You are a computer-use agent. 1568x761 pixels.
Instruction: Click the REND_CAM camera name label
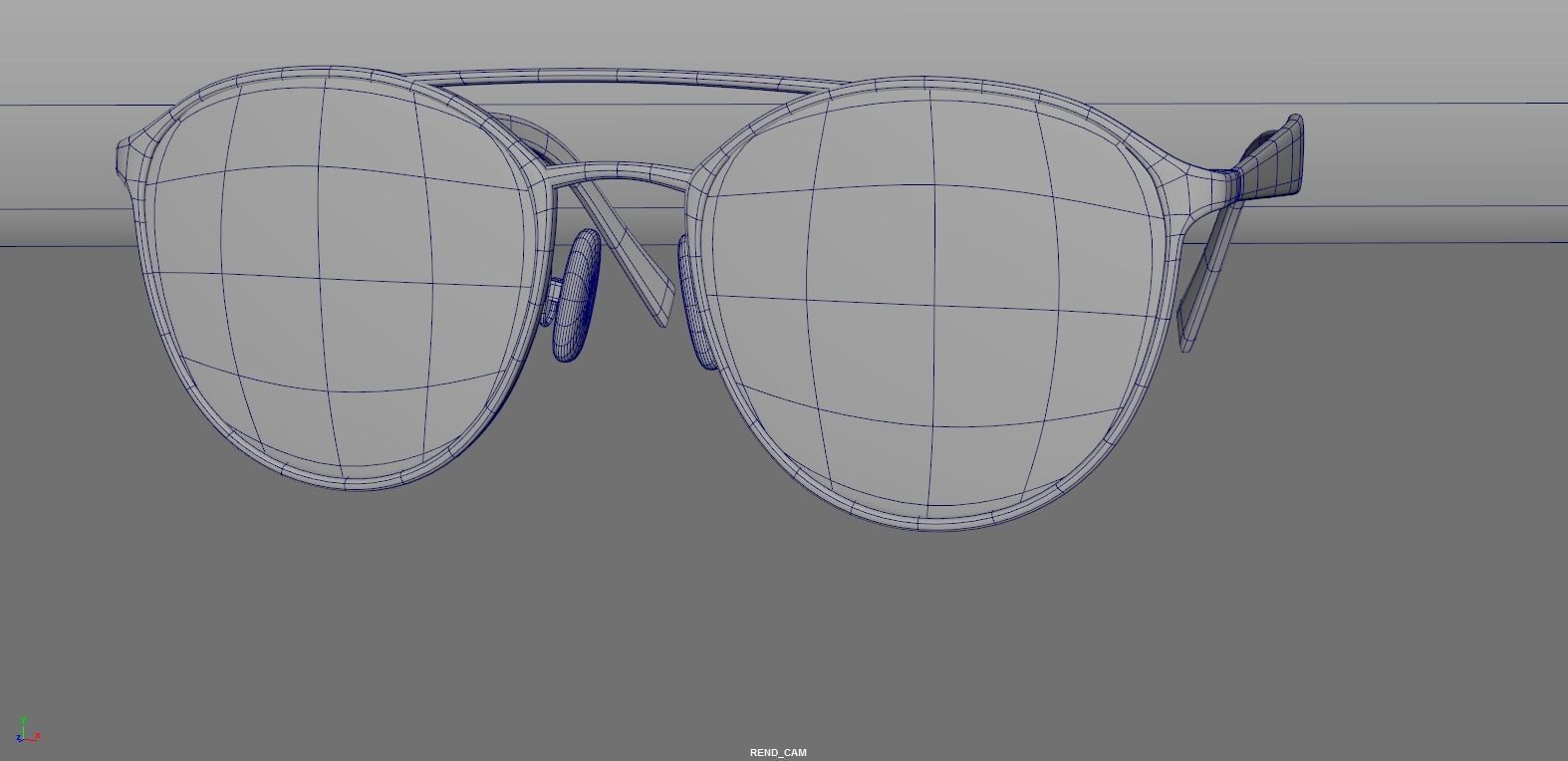pos(778,752)
